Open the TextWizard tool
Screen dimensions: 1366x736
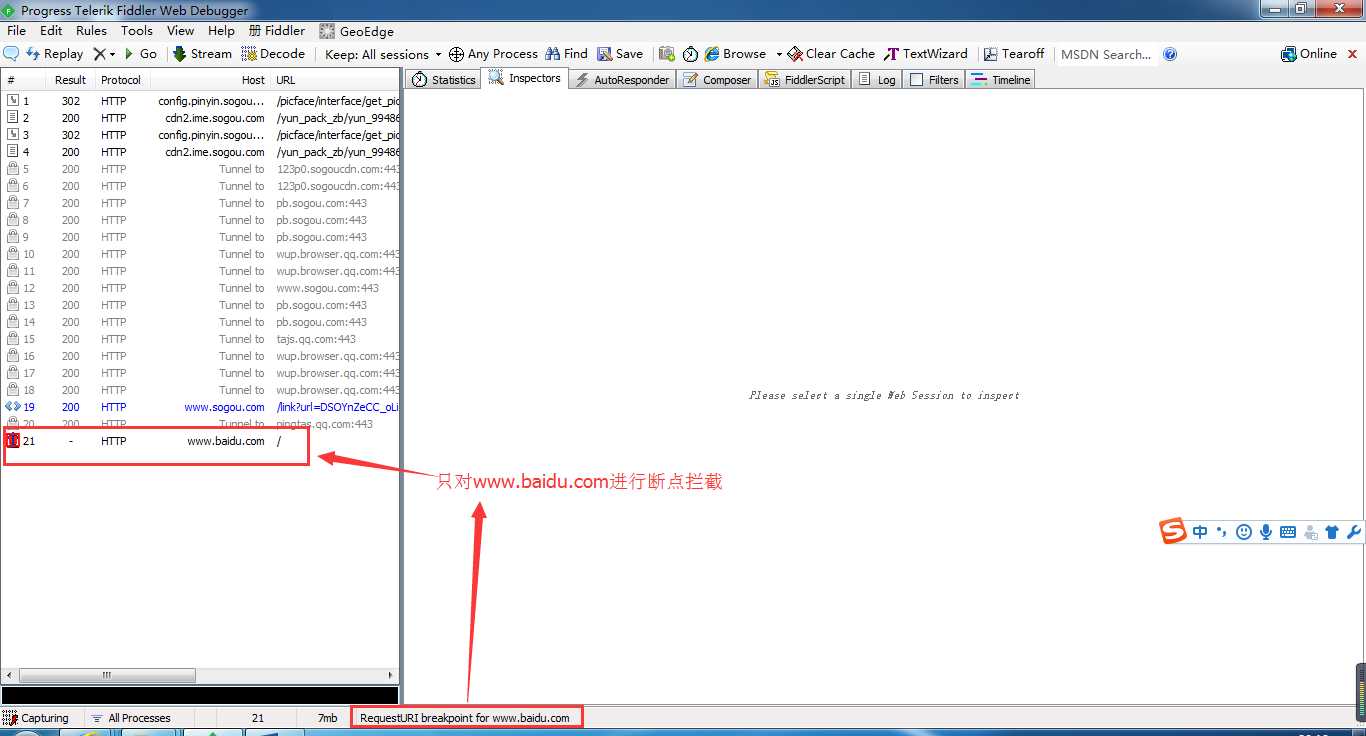926,54
